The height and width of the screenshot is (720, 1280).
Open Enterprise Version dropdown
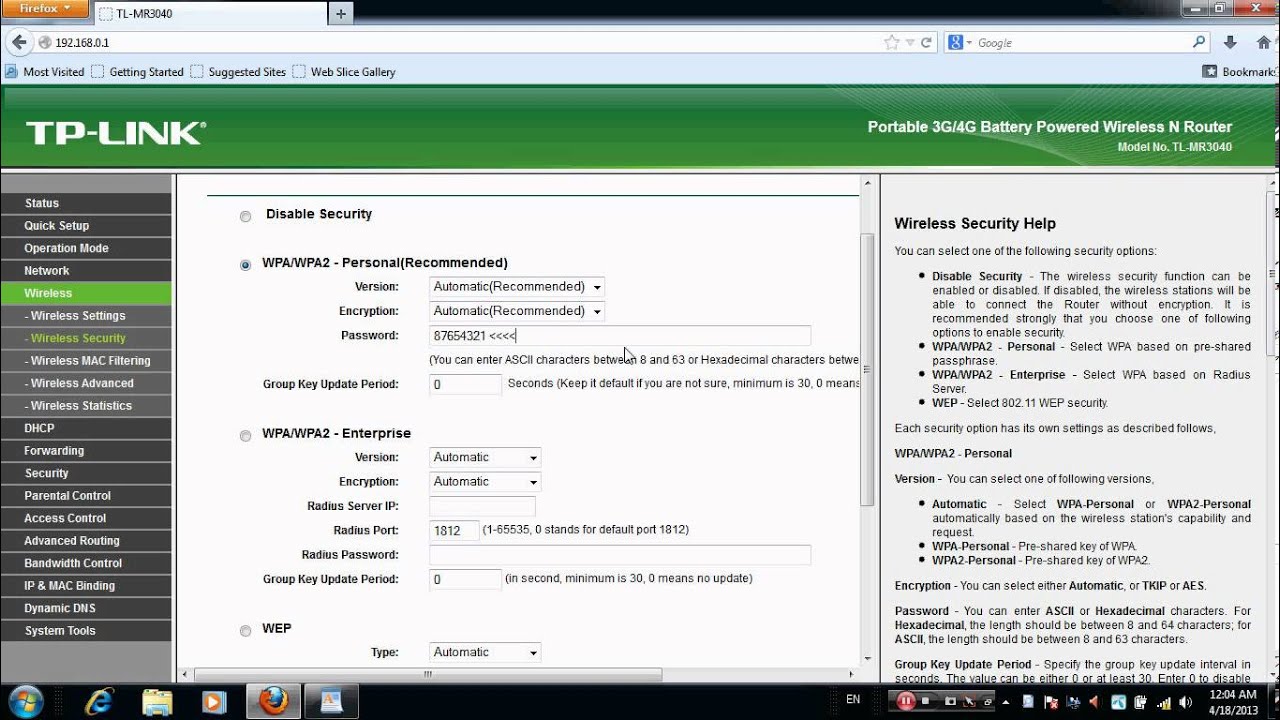click(485, 457)
